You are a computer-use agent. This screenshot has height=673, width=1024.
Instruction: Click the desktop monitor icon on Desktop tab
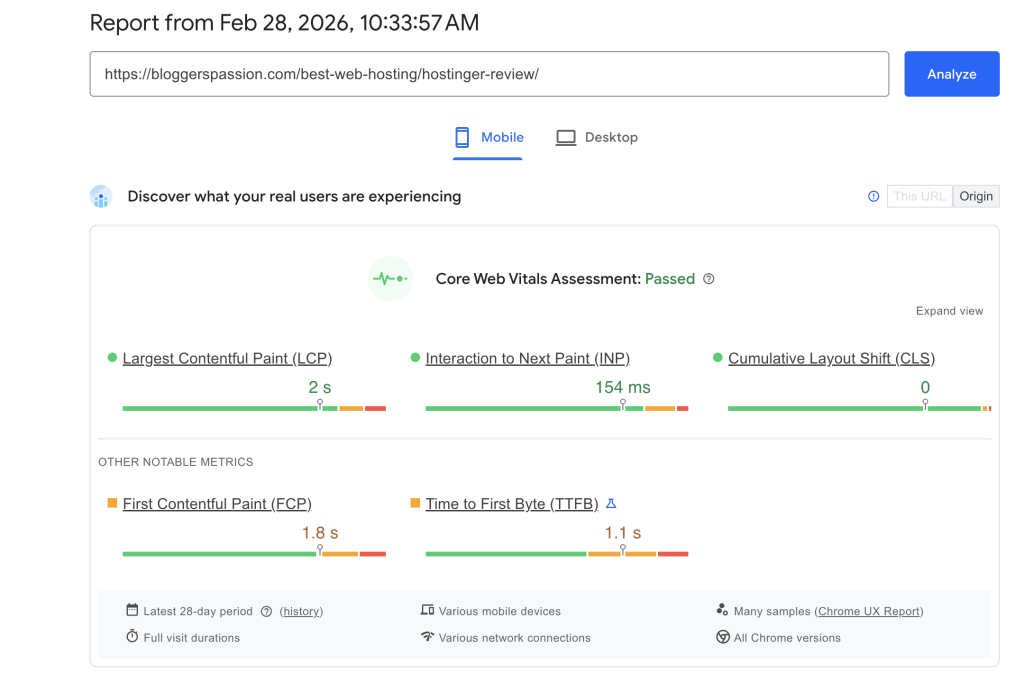[x=566, y=136]
